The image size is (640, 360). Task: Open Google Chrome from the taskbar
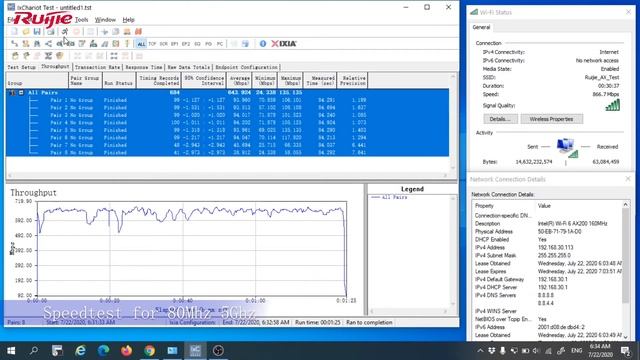[x=149, y=351]
